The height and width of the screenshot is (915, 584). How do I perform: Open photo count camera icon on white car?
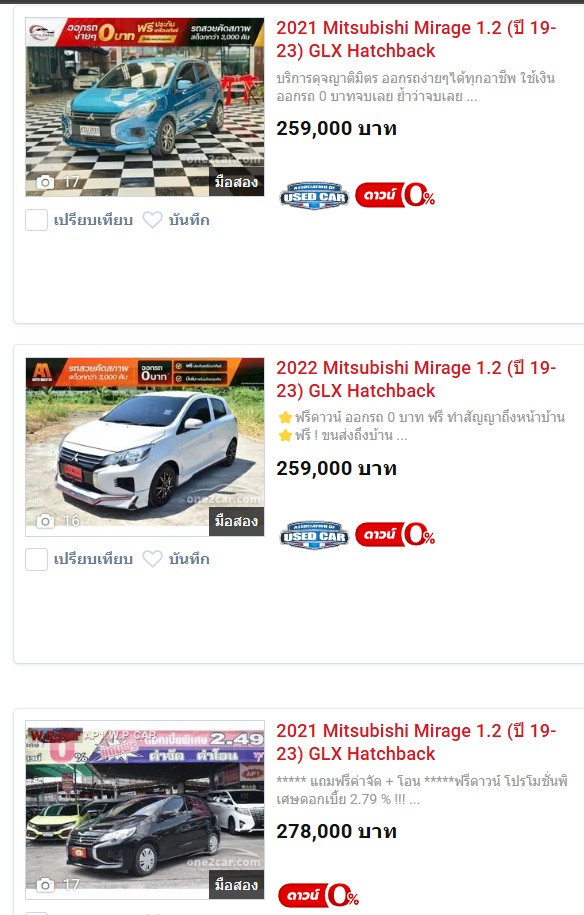pyautogui.click(x=45, y=521)
